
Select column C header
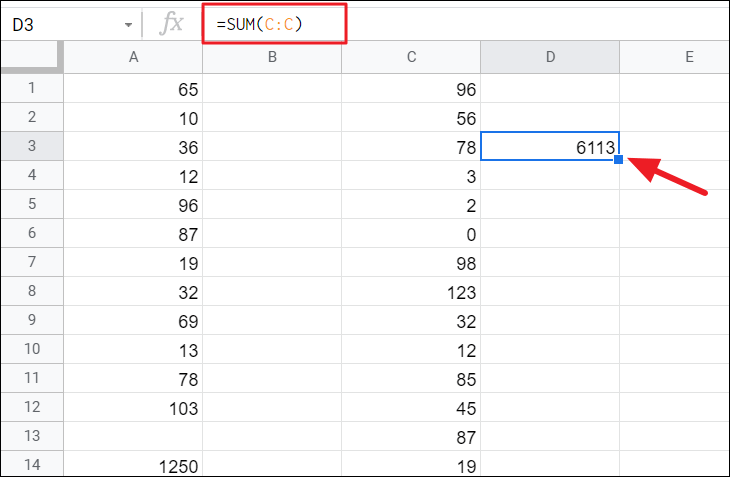pyautogui.click(x=411, y=58)
